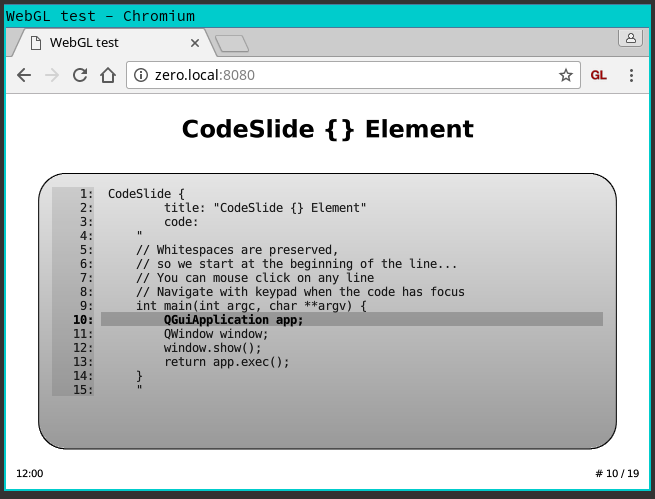This screenshot has width=655, height=499.
Task: Click the slide title CodeSlide {} Element
Action: point(327,129)
